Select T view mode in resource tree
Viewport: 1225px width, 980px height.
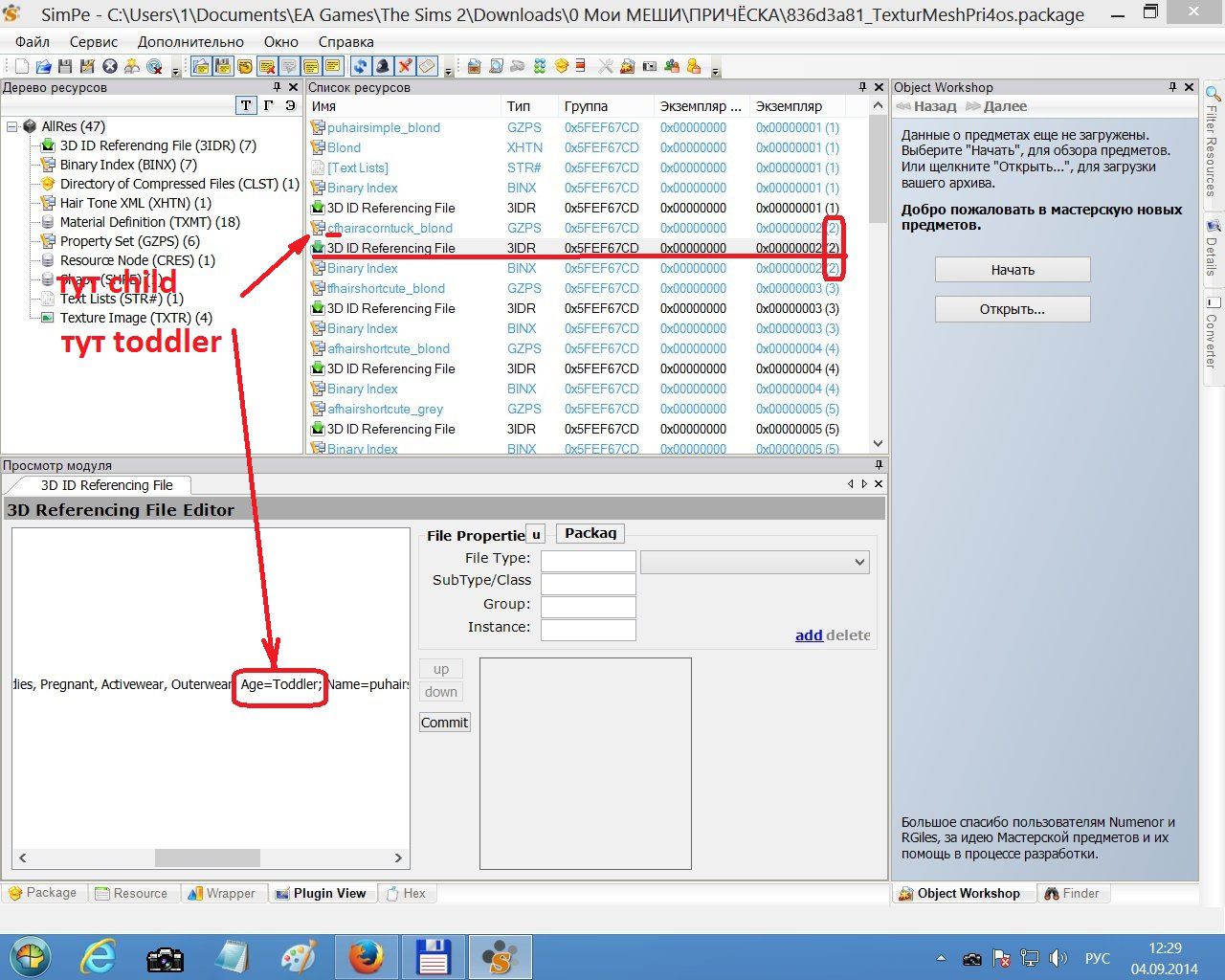tap(246, 105)
